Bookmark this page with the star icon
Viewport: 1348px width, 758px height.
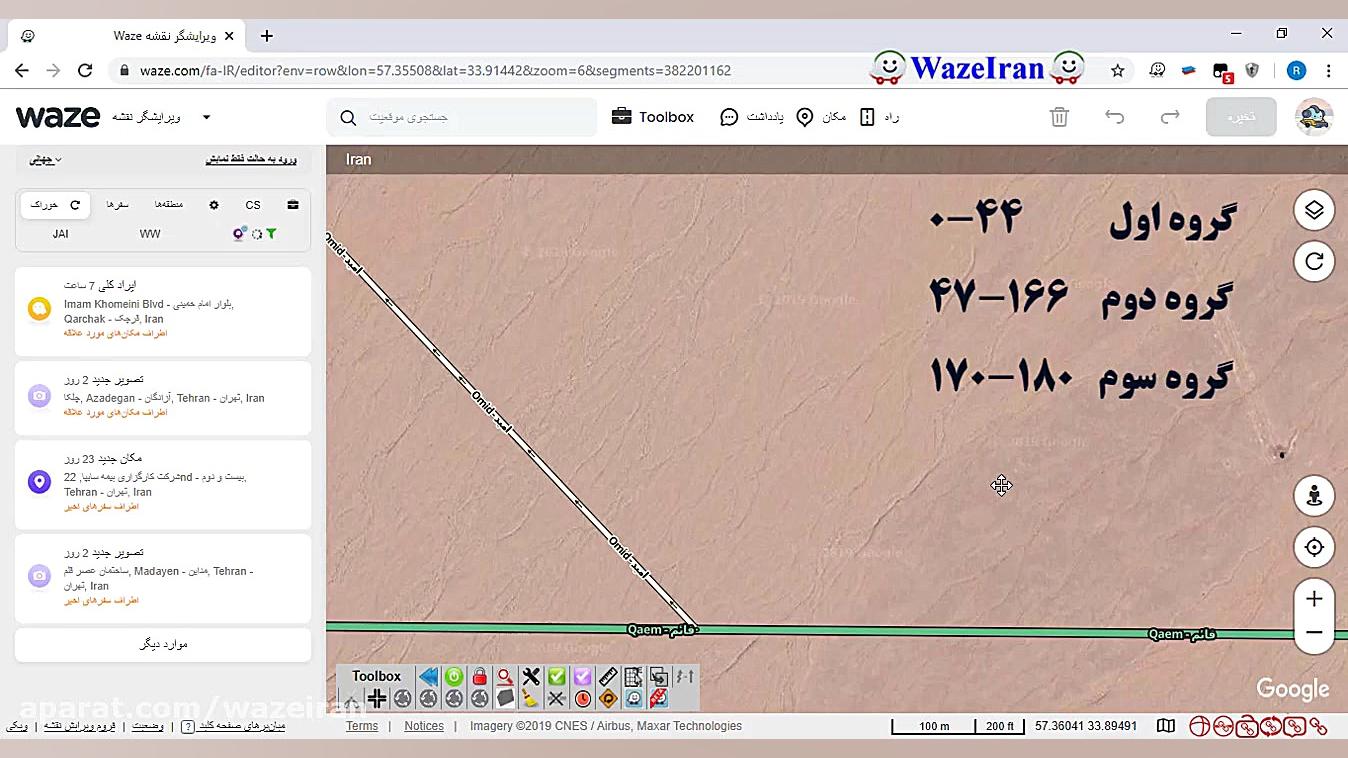click(x=1118, y=71)
